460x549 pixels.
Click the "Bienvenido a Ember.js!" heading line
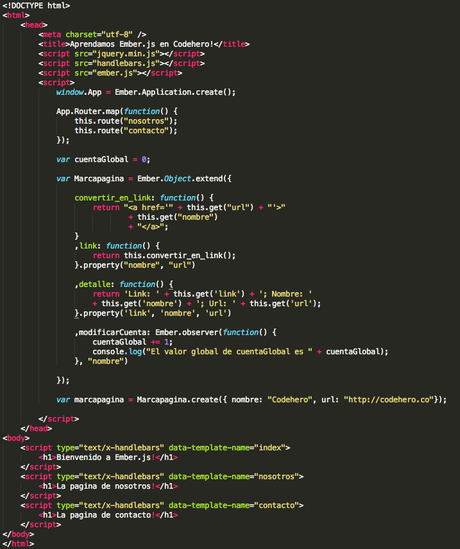[x=108, y=457]
